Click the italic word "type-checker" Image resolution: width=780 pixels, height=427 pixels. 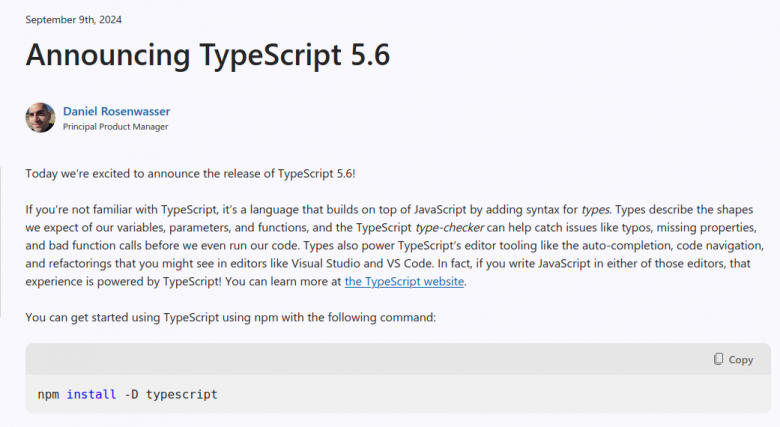tap(449, 227)
